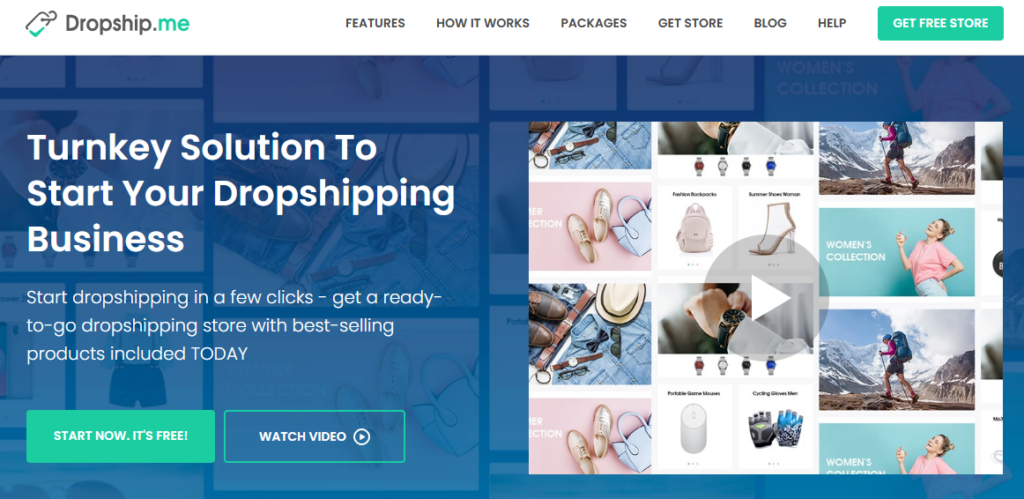Select Get Store in navigation
This screenshot has width=1024, height=499.
690,23
